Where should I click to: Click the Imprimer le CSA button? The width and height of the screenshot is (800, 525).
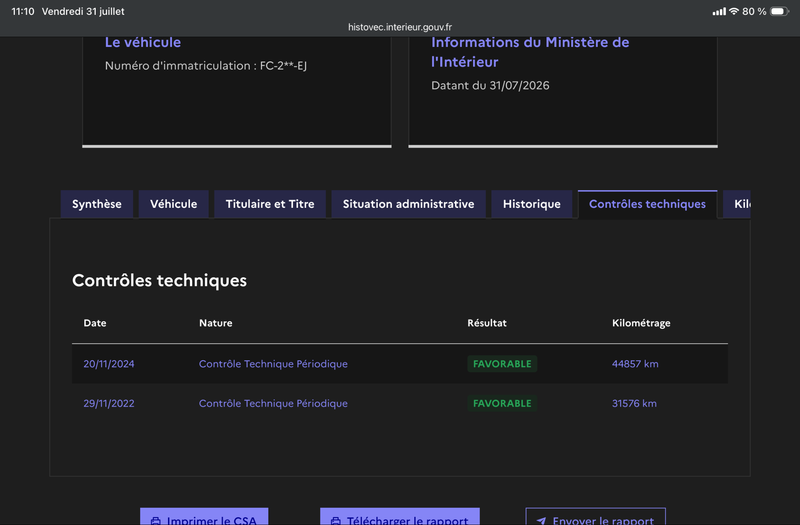(x=204, y=517)
